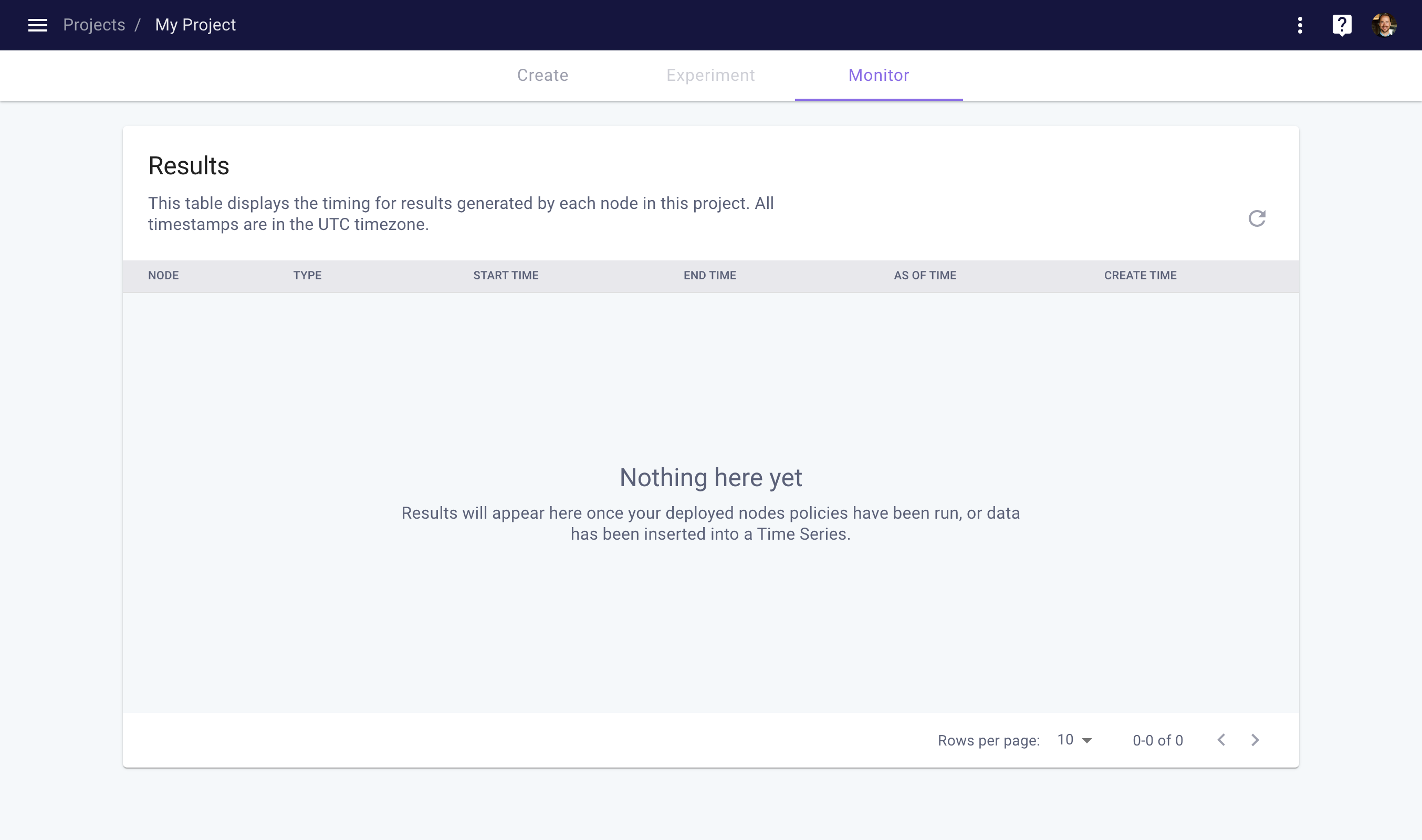This screenshot has height=840, width=1422.
Task: Click the START TIME column header
Action: pos(506,276)
